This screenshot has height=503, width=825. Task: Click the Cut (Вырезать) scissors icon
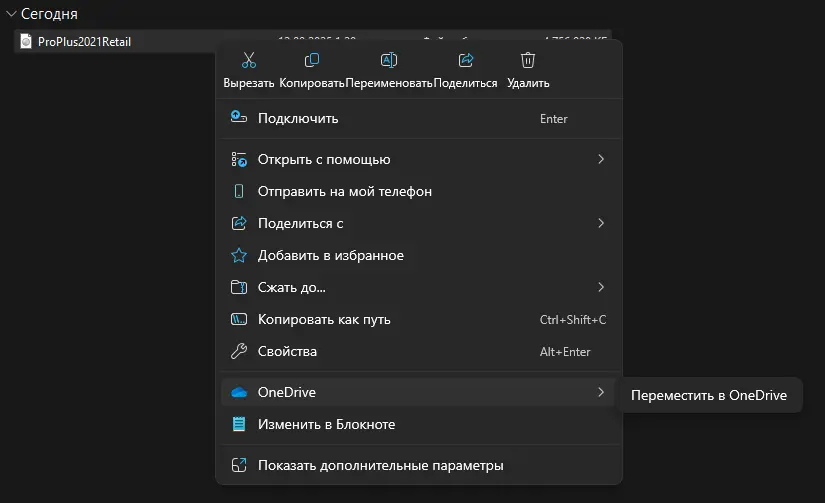(249, 61)
